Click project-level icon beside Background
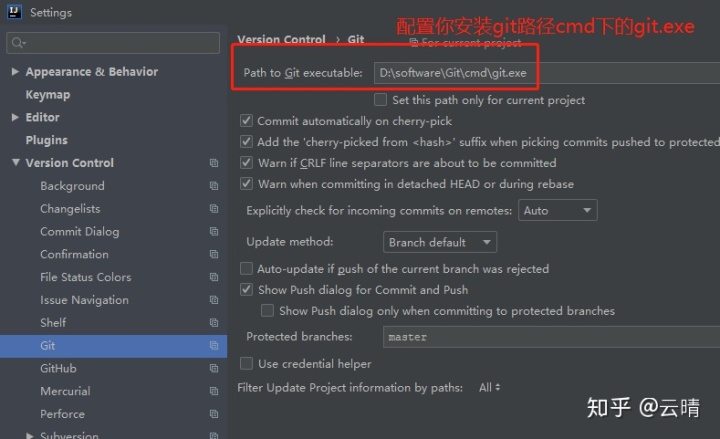The image size is (720, 439). [214, 186]
